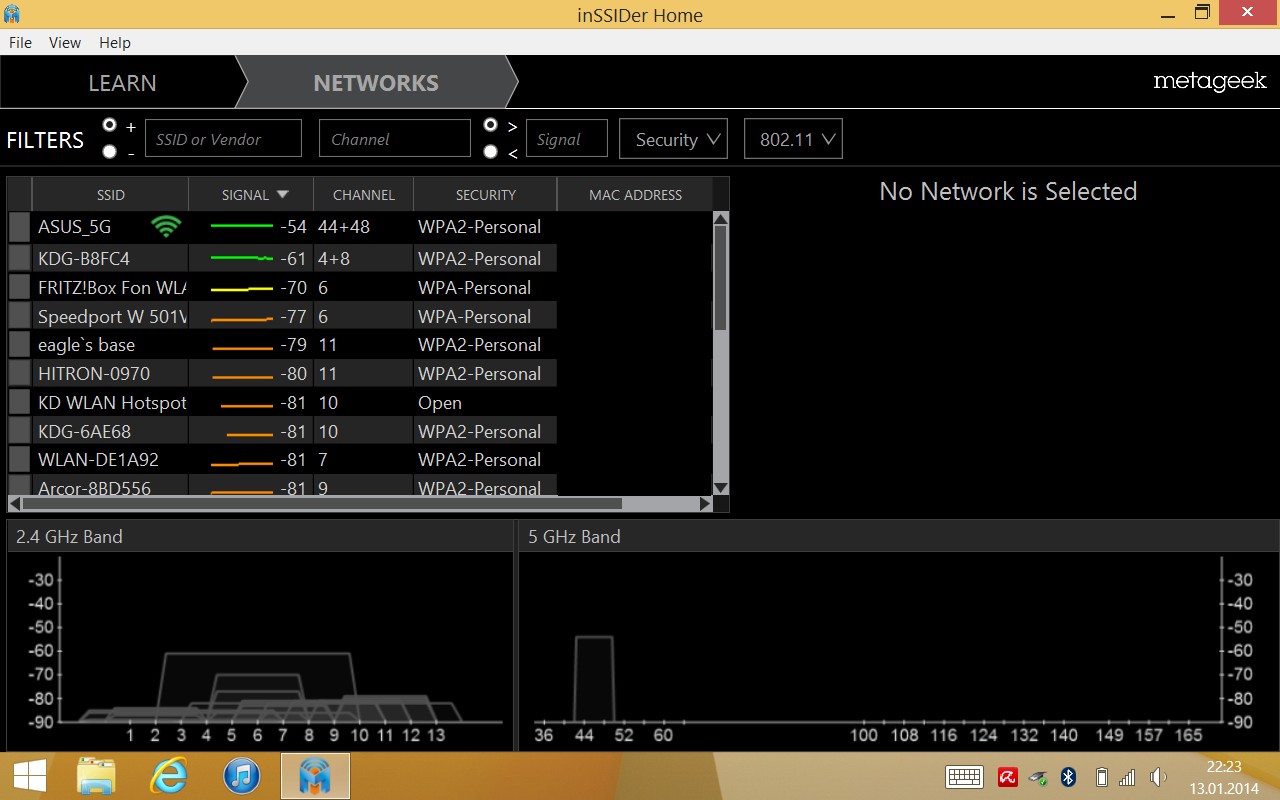
Task: Open the volume speaker tray icon
Action: click(1158, 777)
